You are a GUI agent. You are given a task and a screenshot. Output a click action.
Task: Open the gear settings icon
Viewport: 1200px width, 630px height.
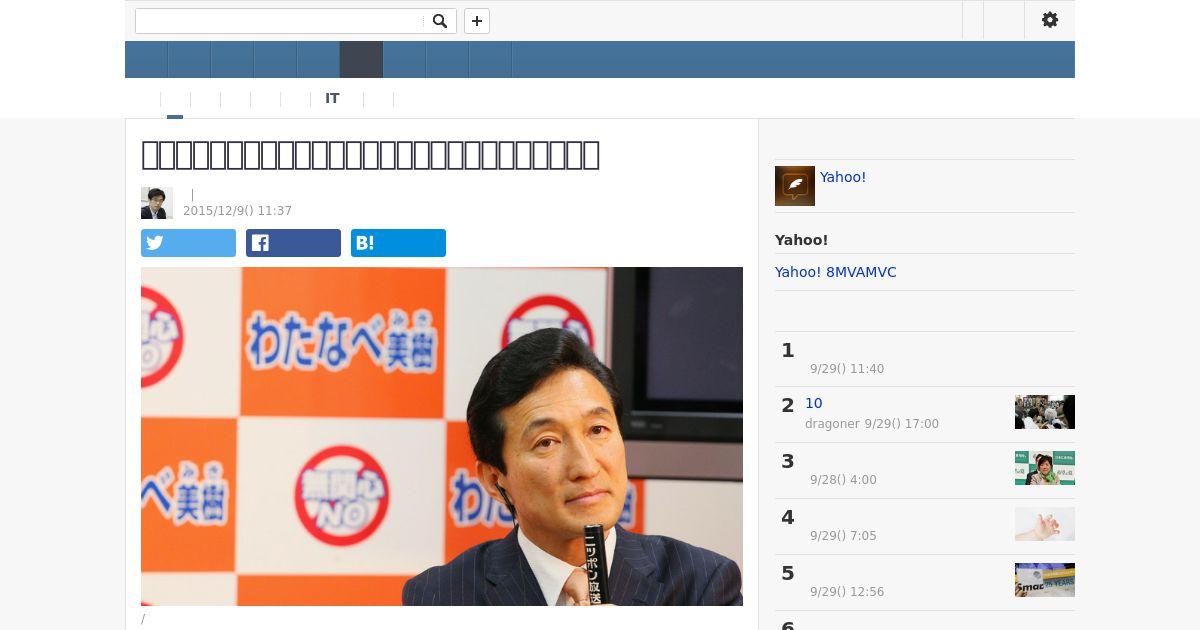tap(1049, 20)
